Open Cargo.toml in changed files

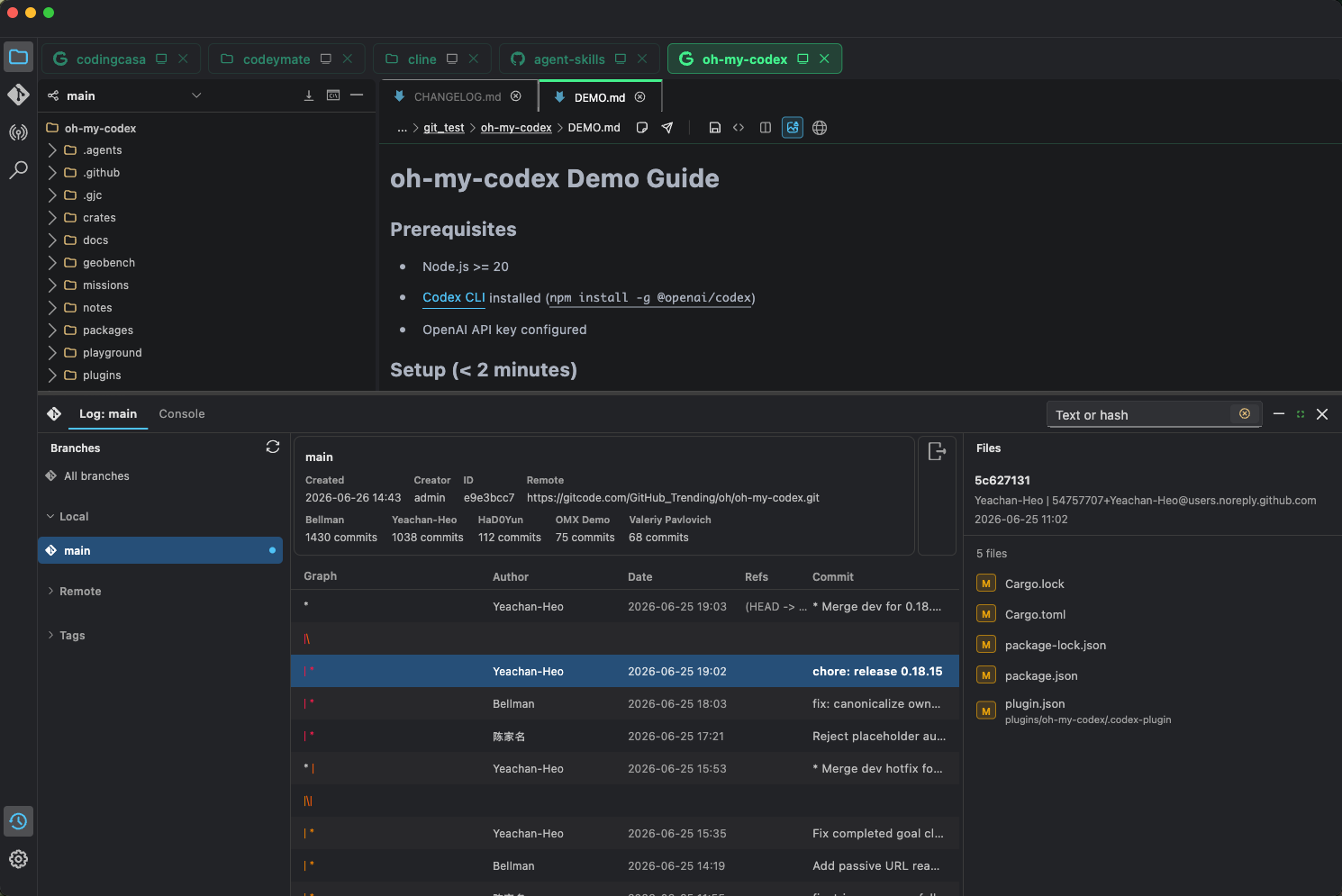pyautogui.click(x=1036, y=614)
